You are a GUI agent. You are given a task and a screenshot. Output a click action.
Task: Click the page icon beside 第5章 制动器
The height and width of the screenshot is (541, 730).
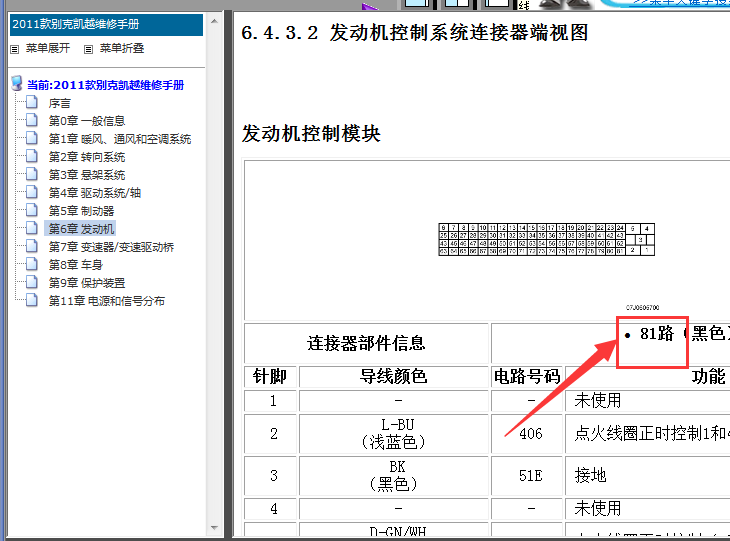pos(32,210)
